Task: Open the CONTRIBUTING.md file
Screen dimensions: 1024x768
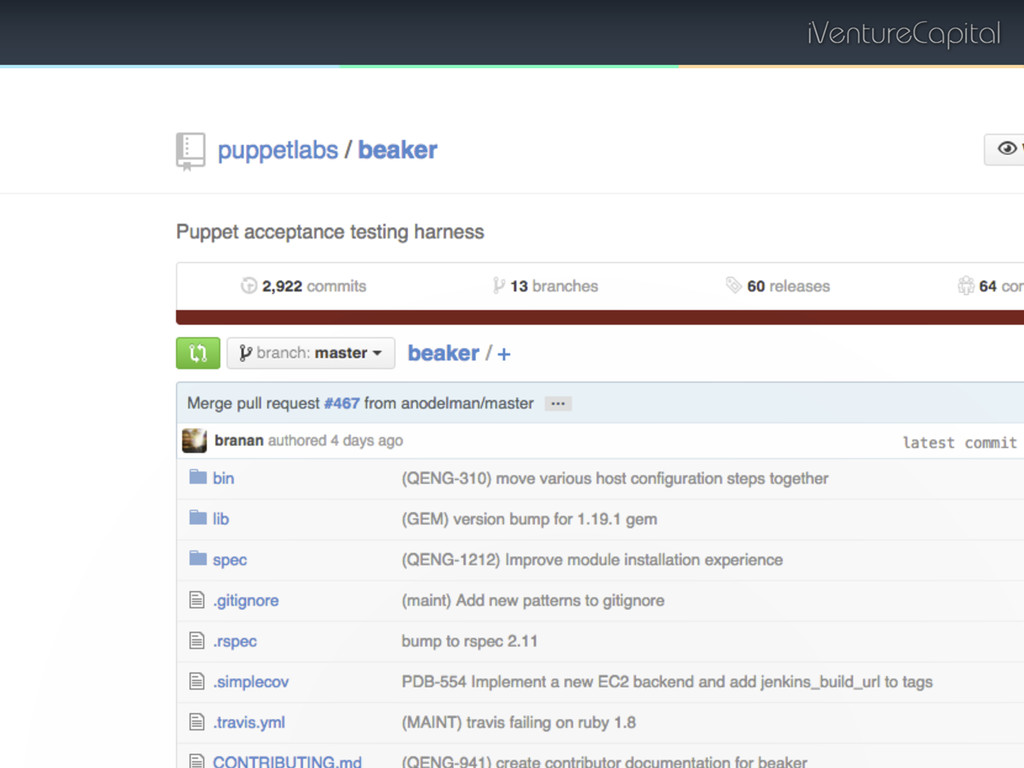Action: [287, 761]
